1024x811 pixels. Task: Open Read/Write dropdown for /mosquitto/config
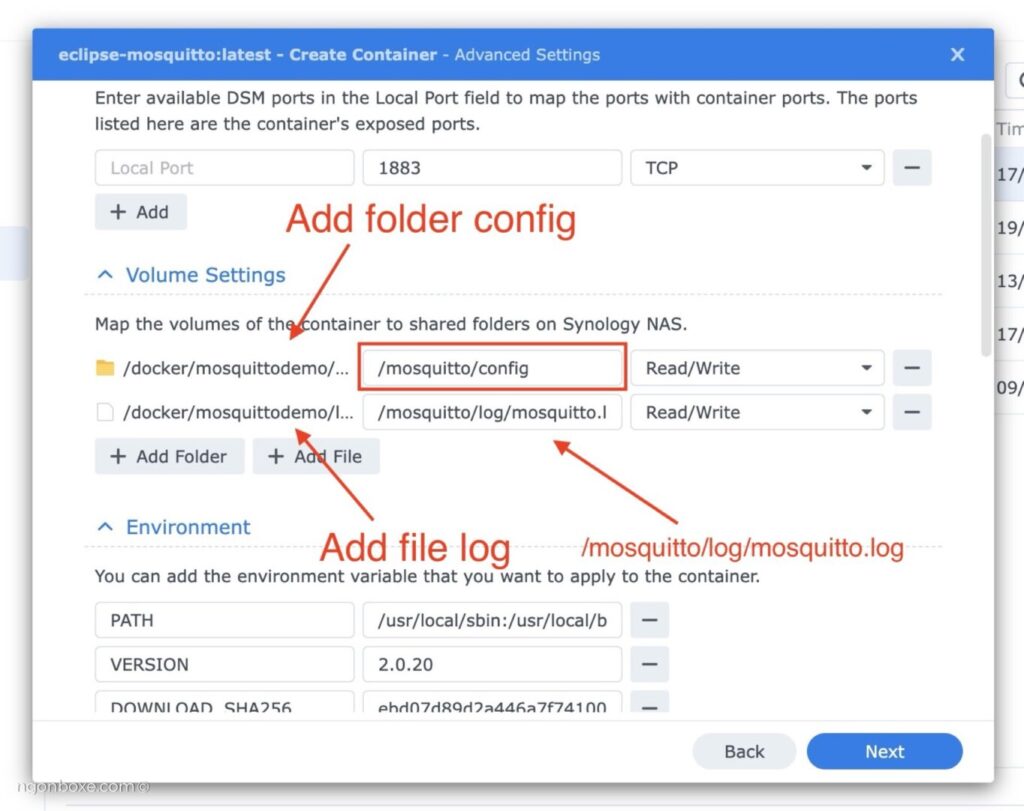click(757, 368)
